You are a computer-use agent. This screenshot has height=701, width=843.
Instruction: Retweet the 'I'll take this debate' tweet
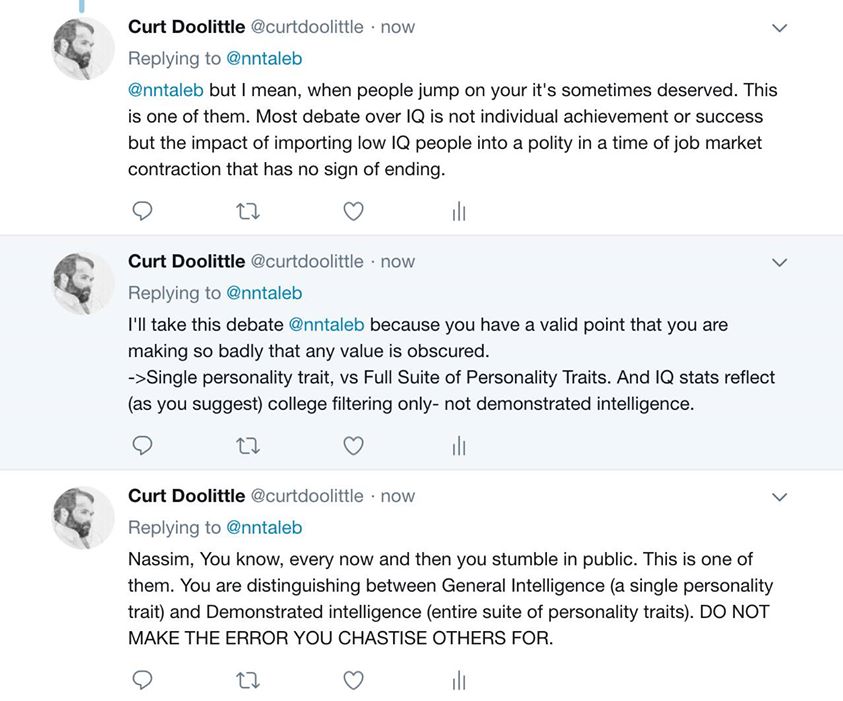(247, 446)
